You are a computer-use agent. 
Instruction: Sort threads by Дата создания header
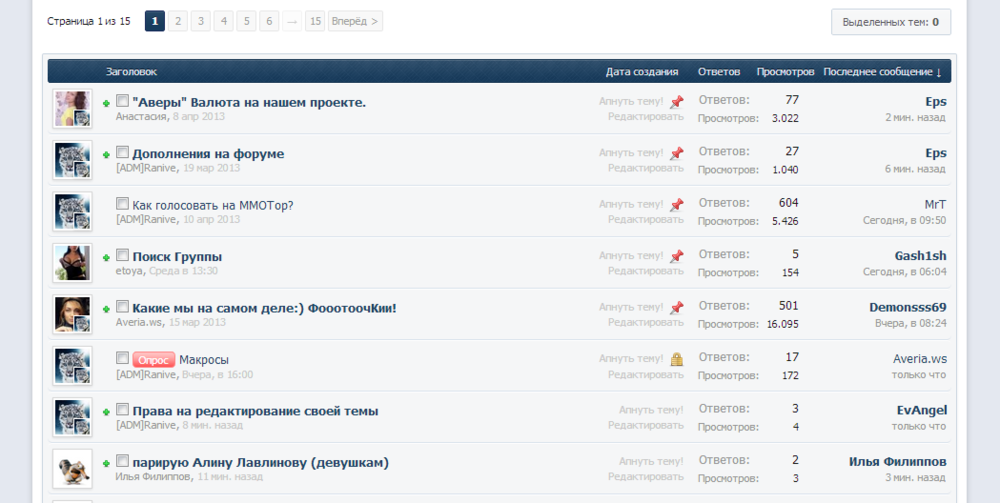click(x=642, y=72)
